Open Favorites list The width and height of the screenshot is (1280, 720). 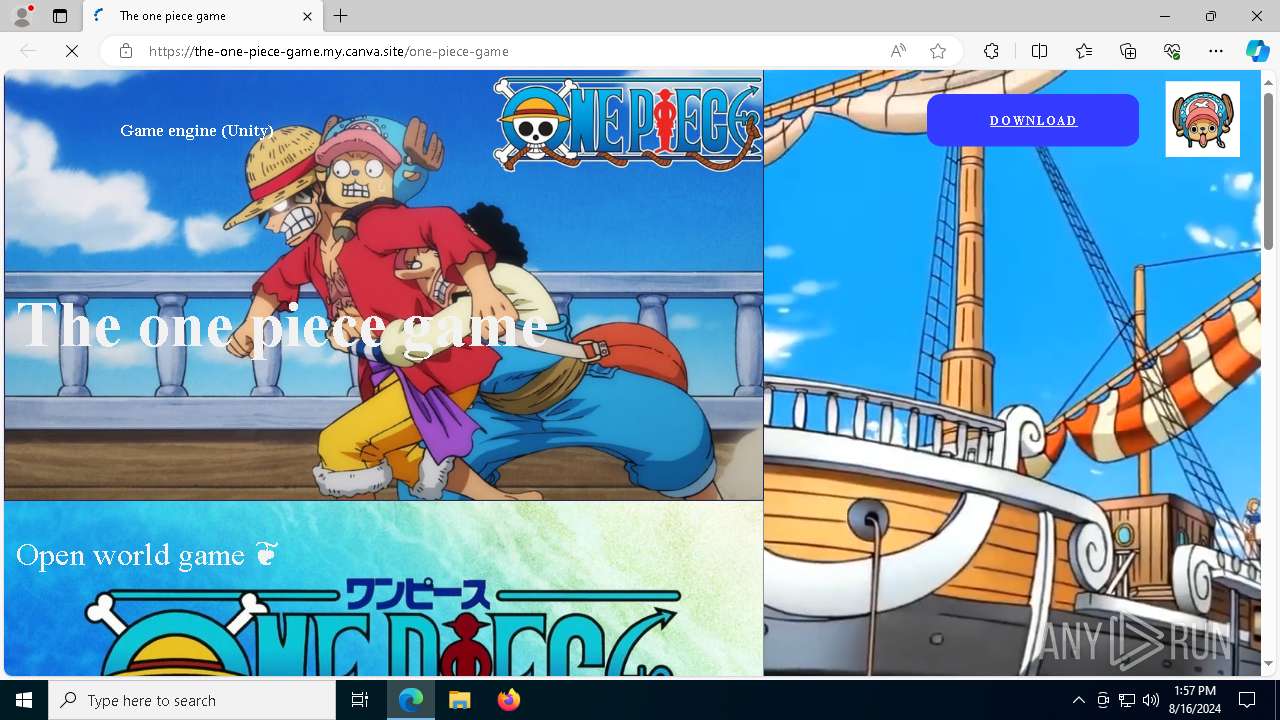coord(1084,51)
